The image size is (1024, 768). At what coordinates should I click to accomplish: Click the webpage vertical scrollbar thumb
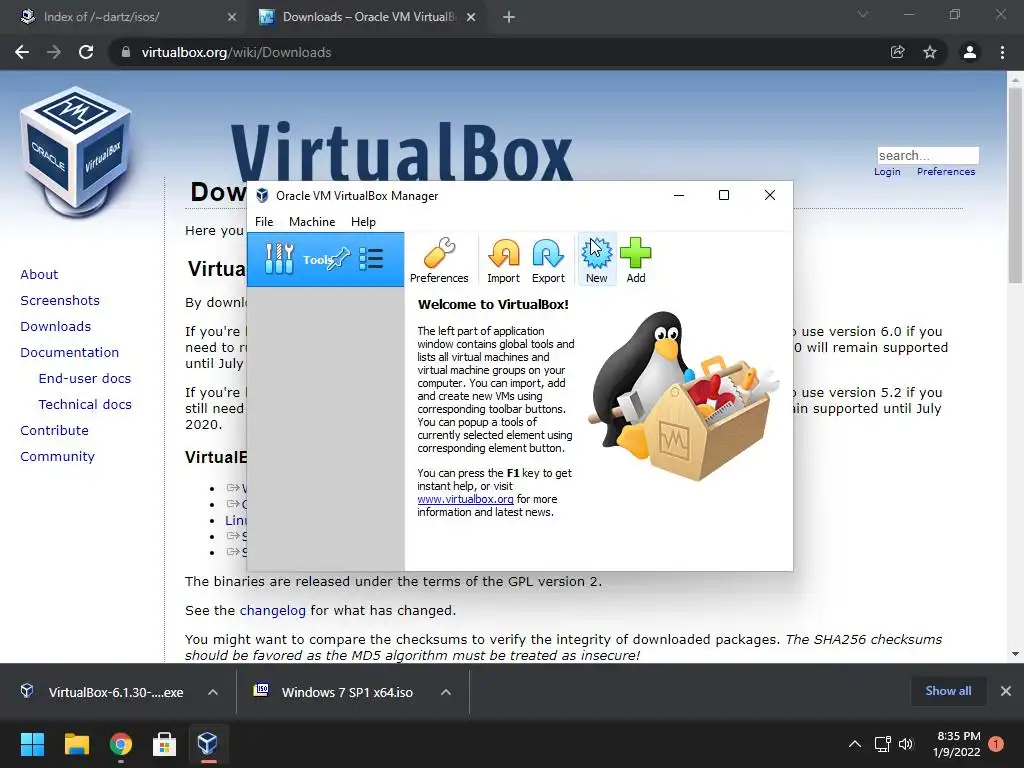coord(1015,185)
